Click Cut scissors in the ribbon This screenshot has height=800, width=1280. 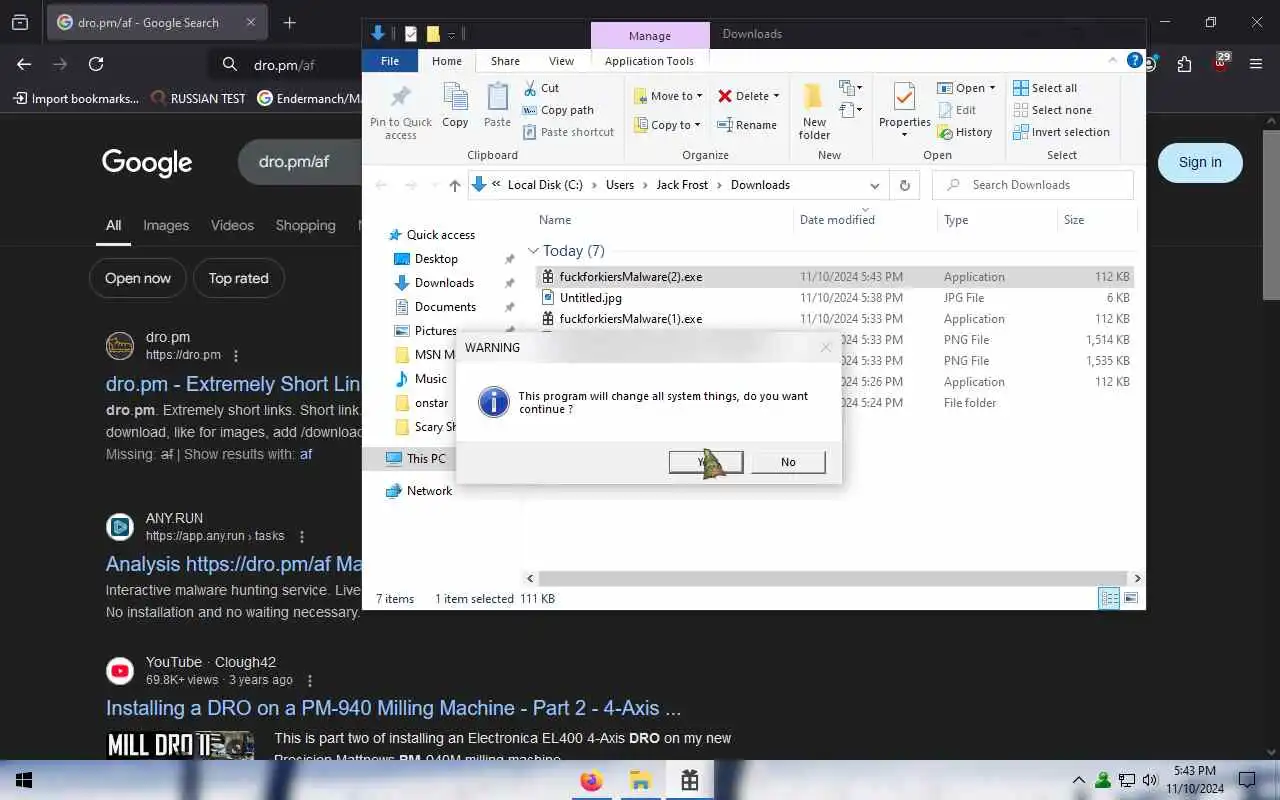(541, 88)
